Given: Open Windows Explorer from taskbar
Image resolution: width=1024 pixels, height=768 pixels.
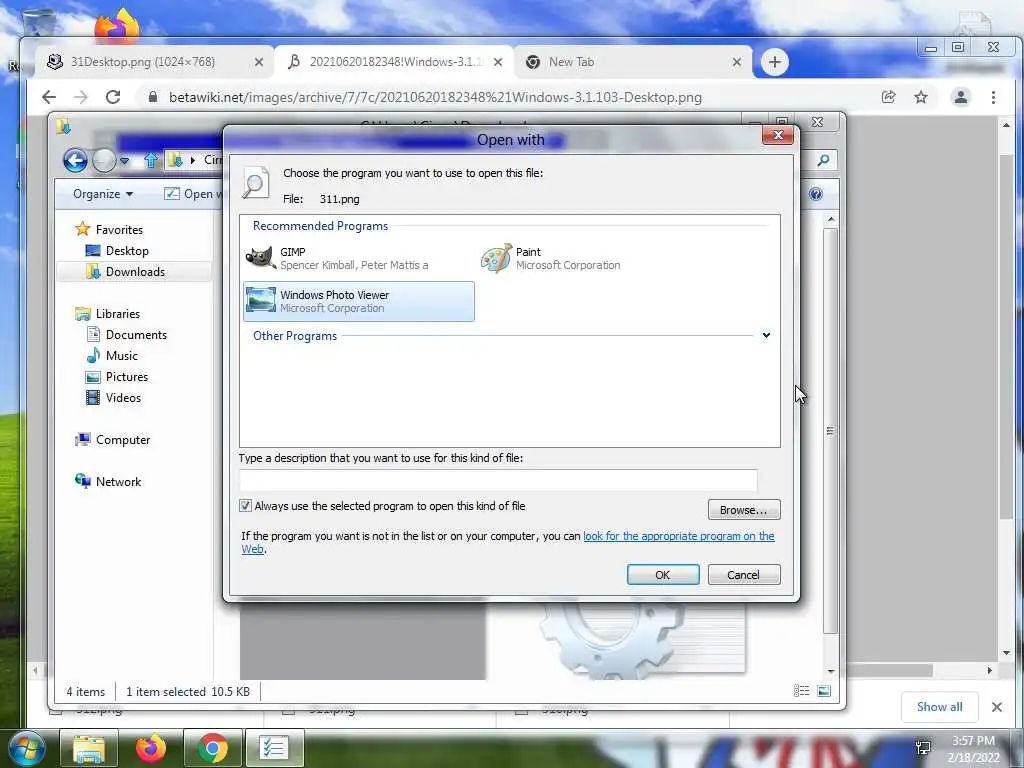Looking at the screenshot, I should [89, 748].
